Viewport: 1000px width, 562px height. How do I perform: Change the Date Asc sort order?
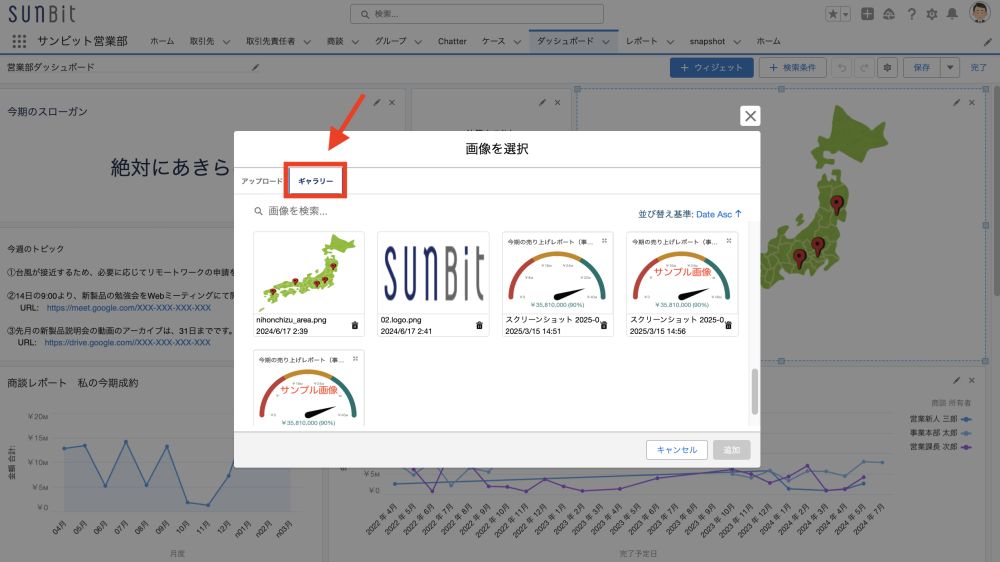pyautogui.click(x=719, y=214)
